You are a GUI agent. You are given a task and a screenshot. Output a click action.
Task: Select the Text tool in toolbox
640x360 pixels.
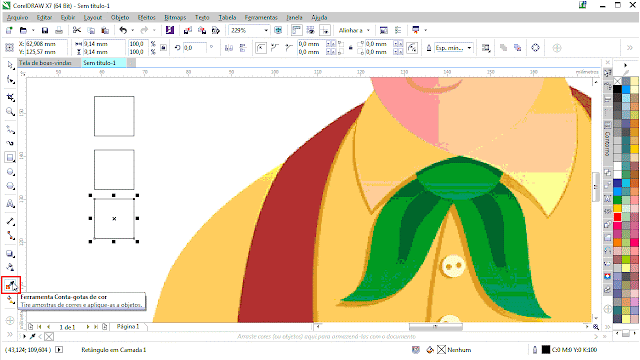(10, 204)
